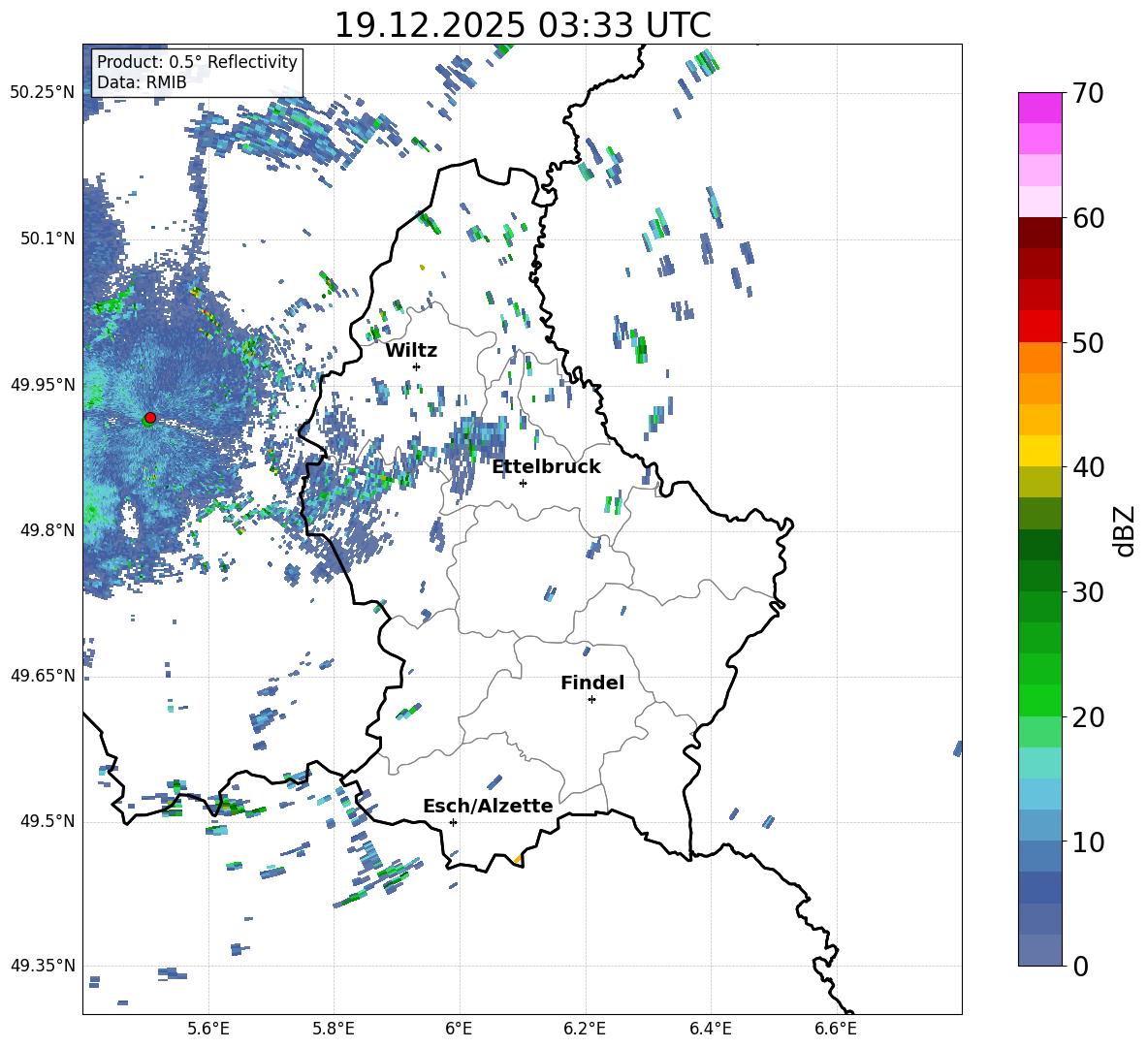
Task: Click the 50 value on colorbar
Action: [1088, 343]
